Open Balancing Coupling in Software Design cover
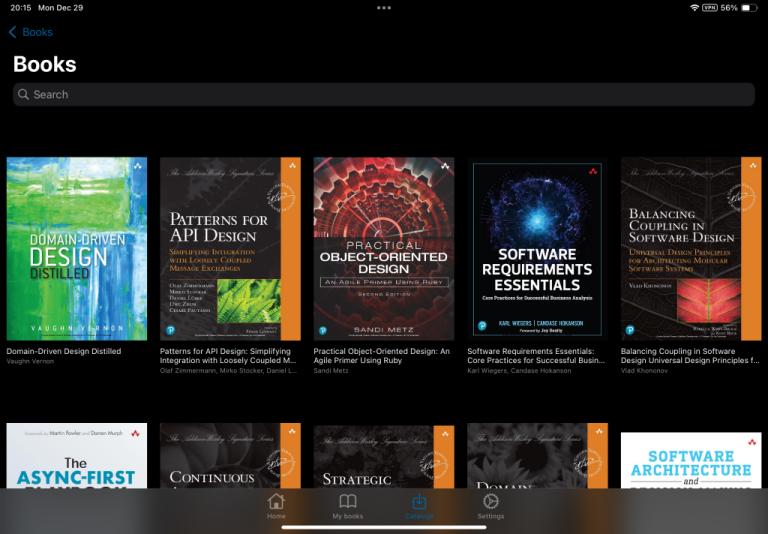Screen dimensions: 768x534 click(x=691, y=249)
